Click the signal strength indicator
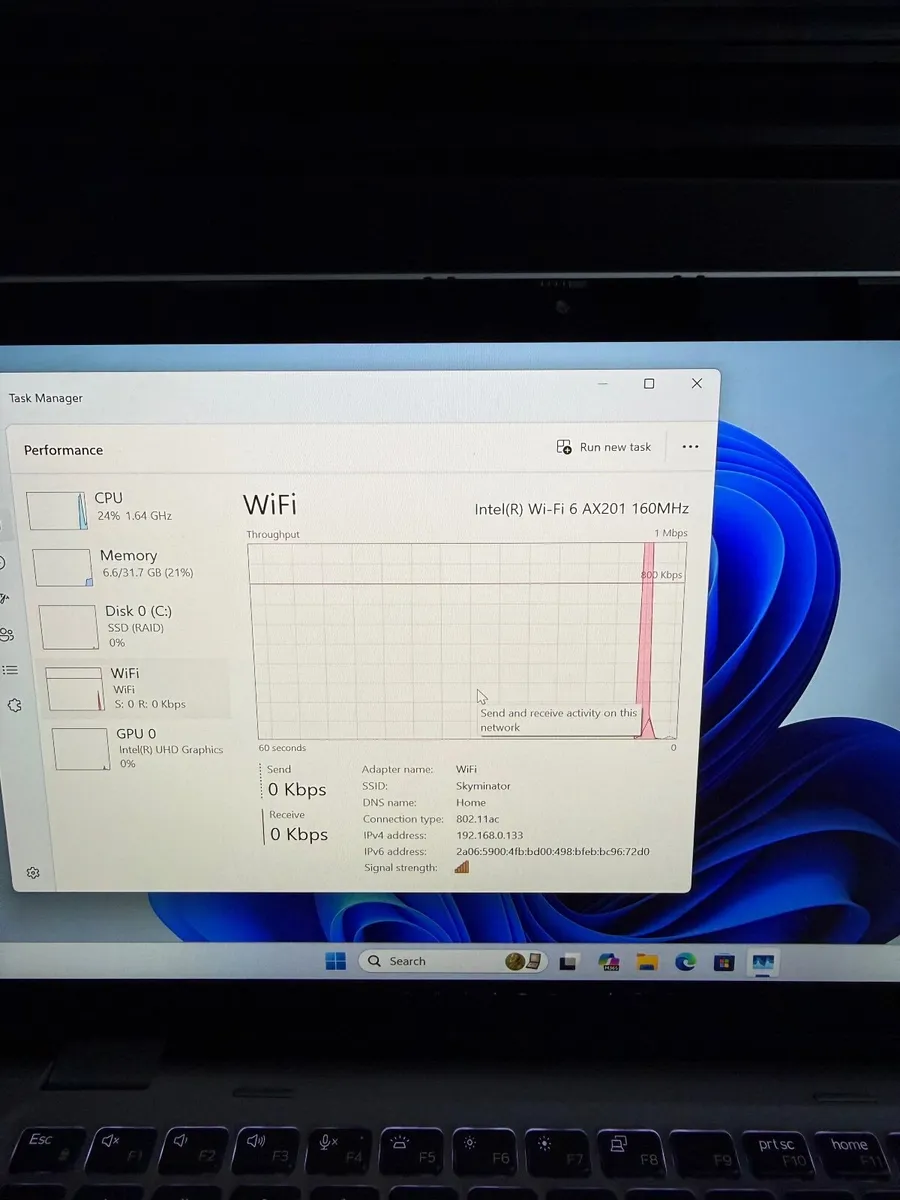 coord(461,867)
